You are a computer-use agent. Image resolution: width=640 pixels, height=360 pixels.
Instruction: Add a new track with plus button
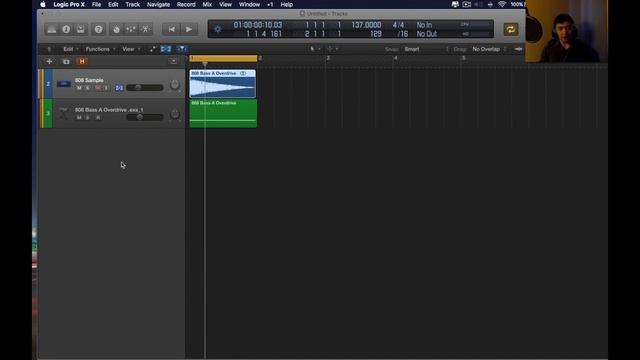coord(49,62)
